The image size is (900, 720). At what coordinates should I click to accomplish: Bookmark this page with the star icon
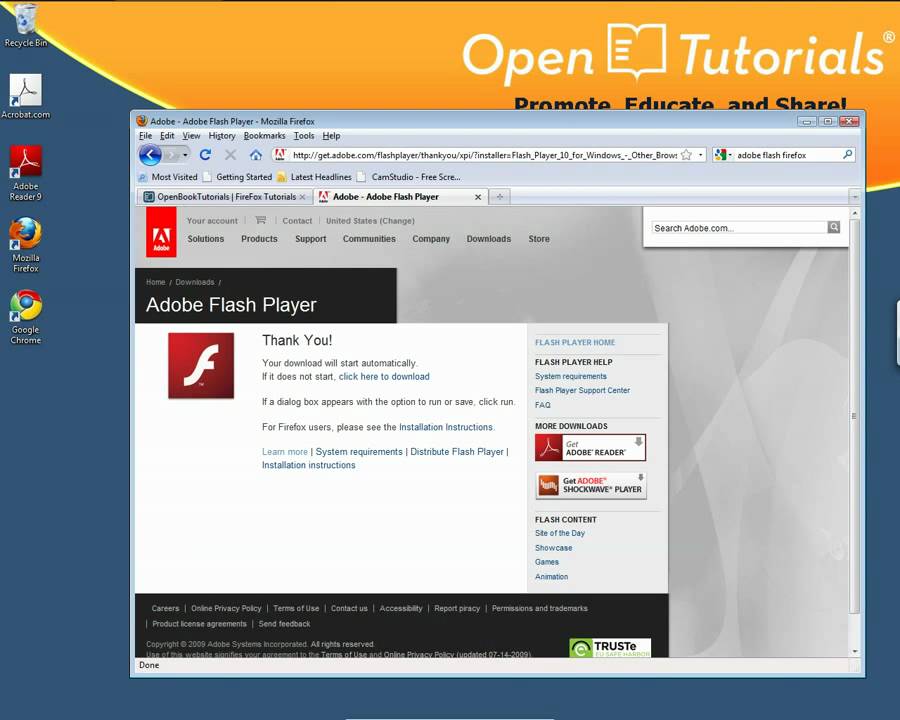(686, 155)
